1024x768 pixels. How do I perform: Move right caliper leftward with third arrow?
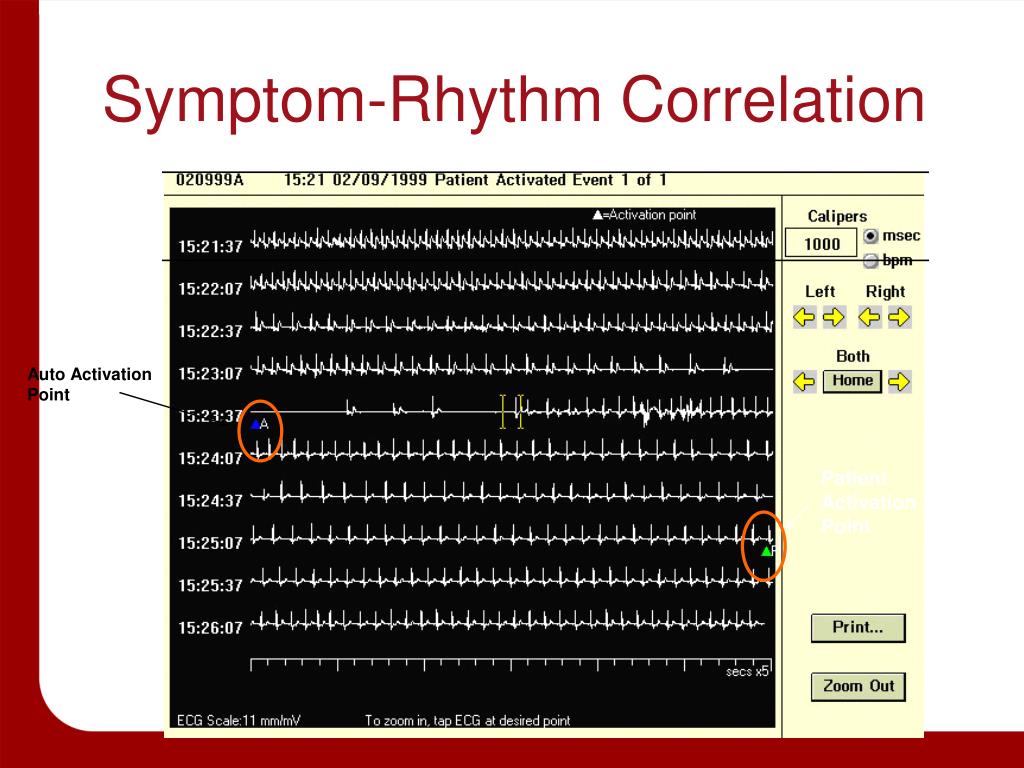click(869, 317)
